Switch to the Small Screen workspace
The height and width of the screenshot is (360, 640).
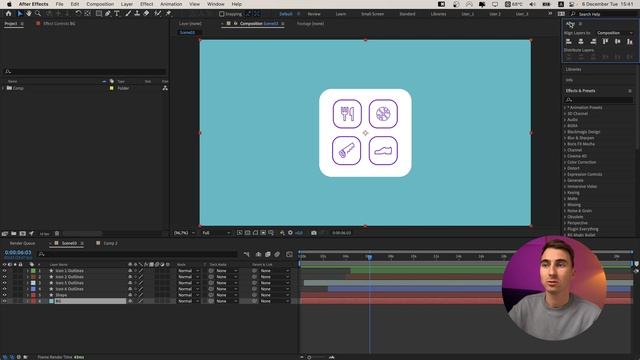coord(372,14)
